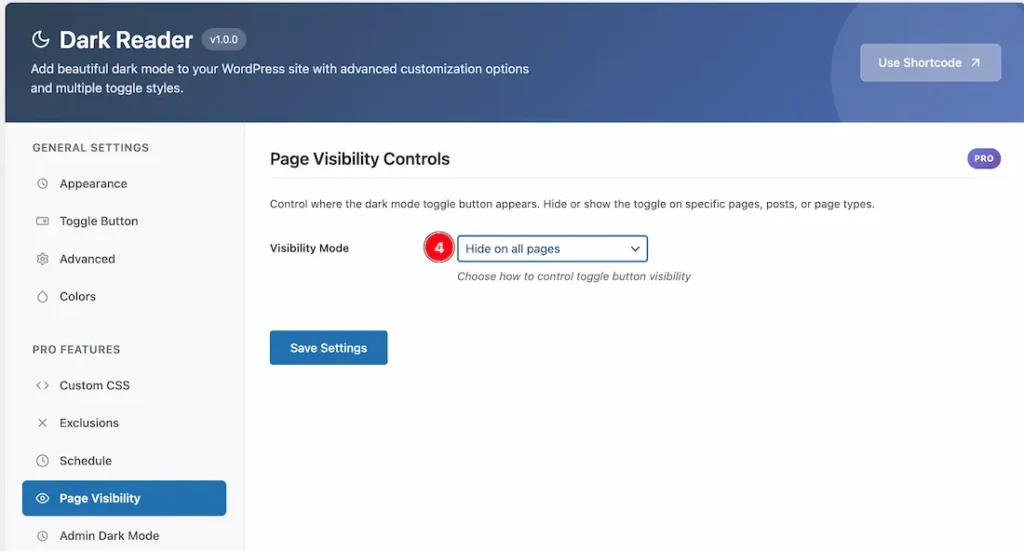Image resolution: width=1024 pixels, height=551 pixels.
Task: Open the Visibility Mode dropdown
Action: [x=552, y=249]
